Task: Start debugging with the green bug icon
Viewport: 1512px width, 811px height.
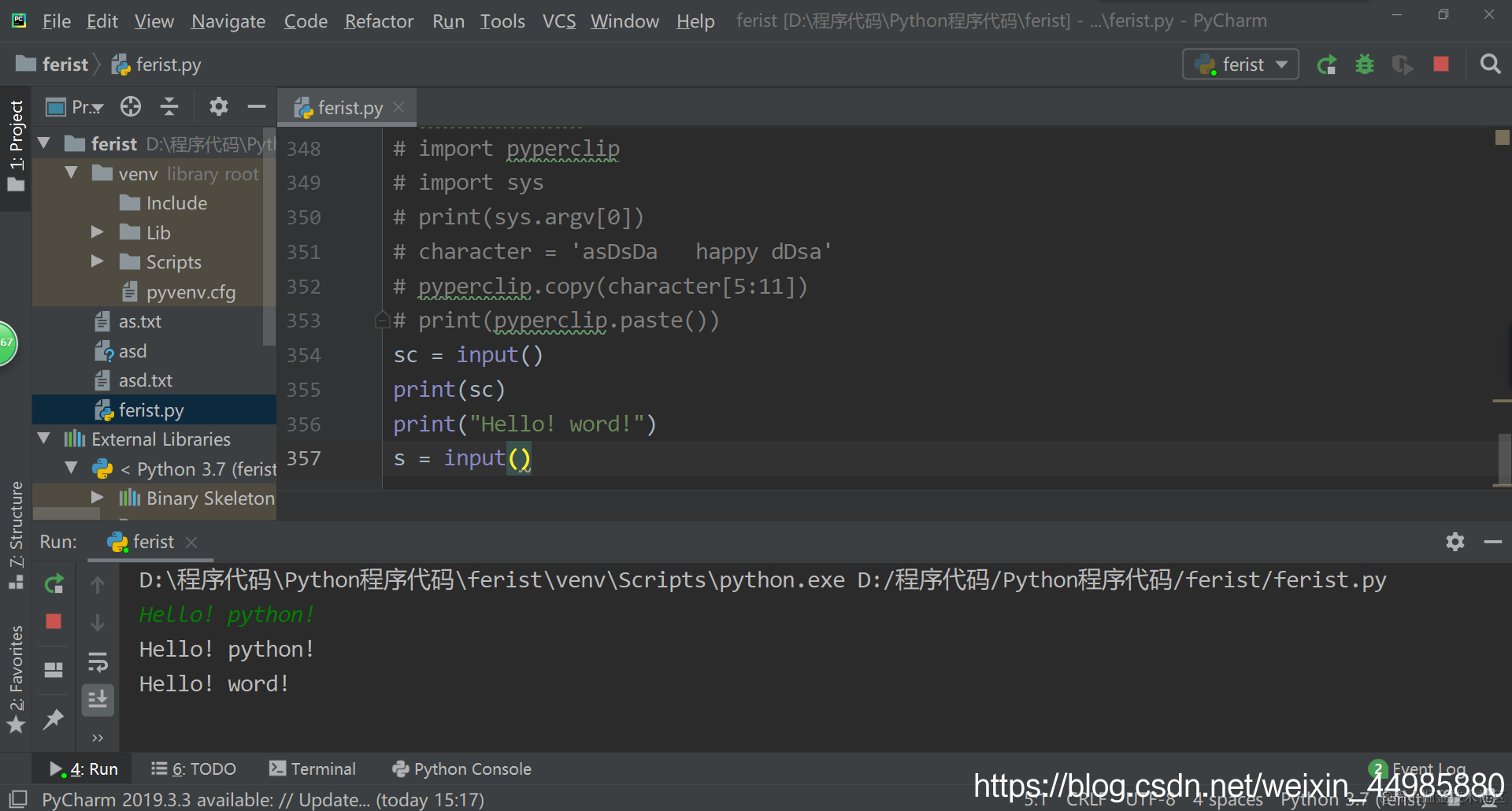Action: 1365,65
